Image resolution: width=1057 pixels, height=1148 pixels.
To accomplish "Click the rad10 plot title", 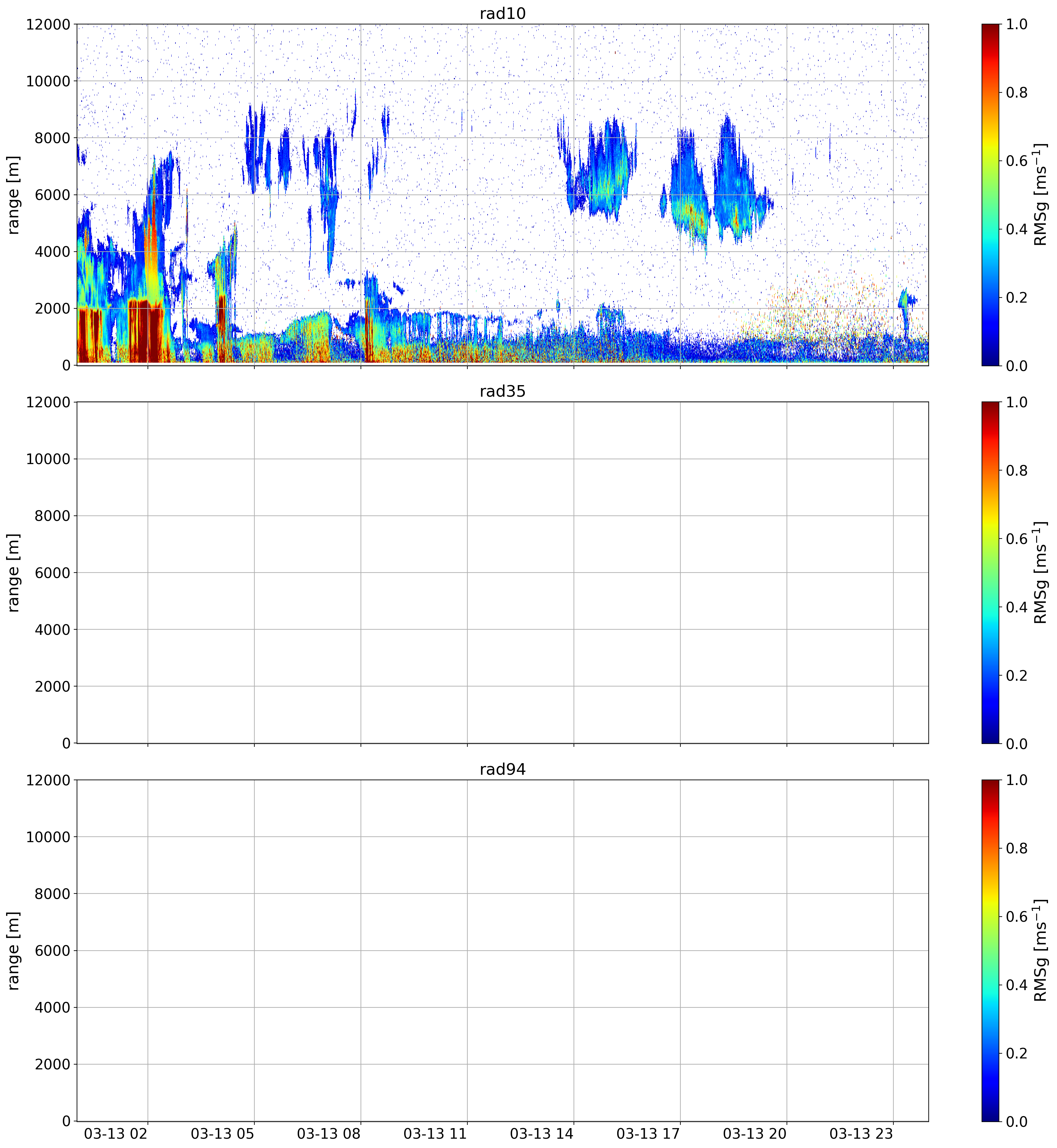I will tap(502, 14).
